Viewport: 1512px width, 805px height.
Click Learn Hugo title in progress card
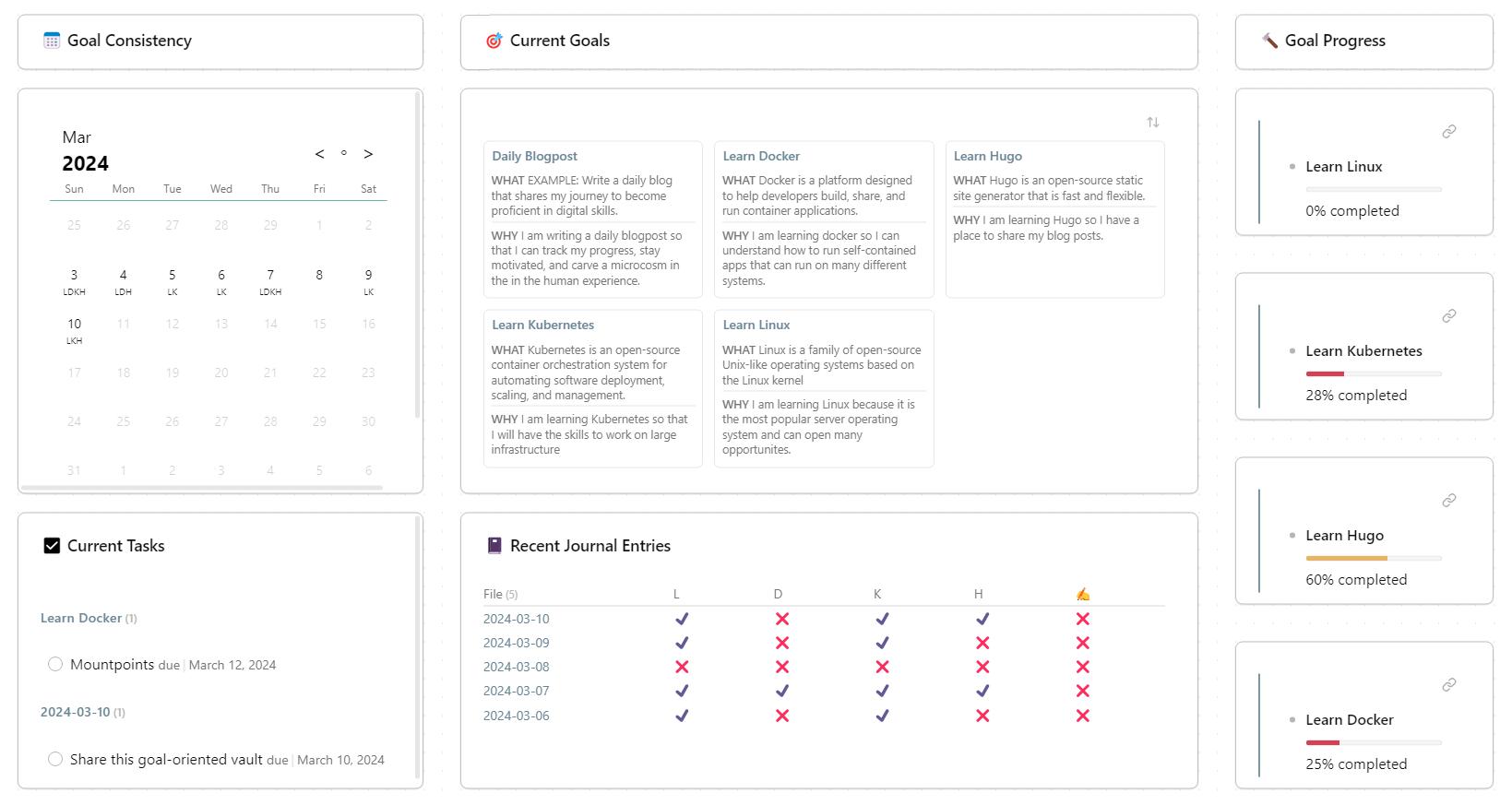pos(1344,536)
